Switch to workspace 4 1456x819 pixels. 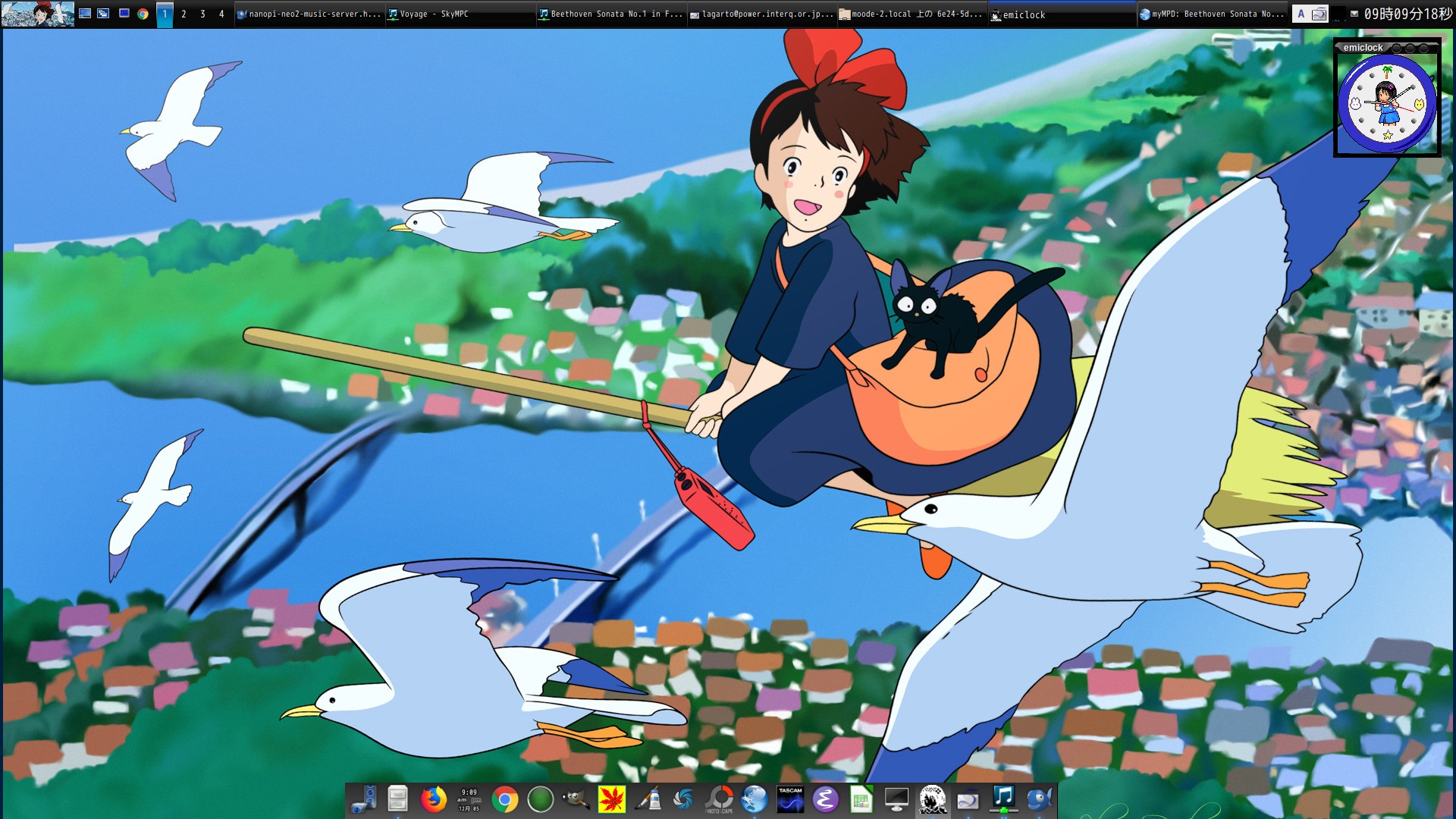point(221,13)
